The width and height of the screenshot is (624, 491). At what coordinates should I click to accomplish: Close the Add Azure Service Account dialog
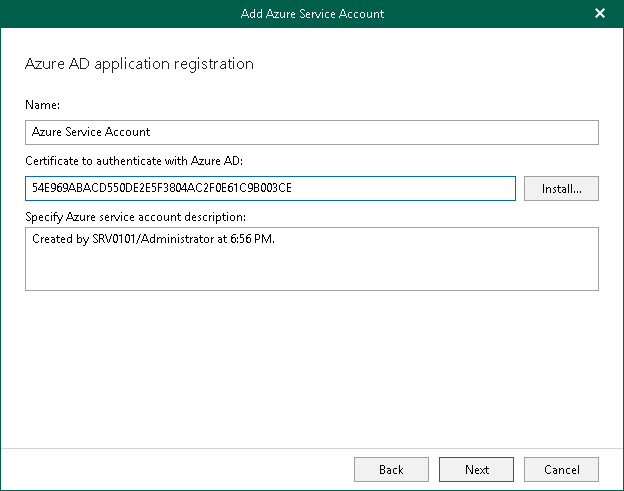600,14
